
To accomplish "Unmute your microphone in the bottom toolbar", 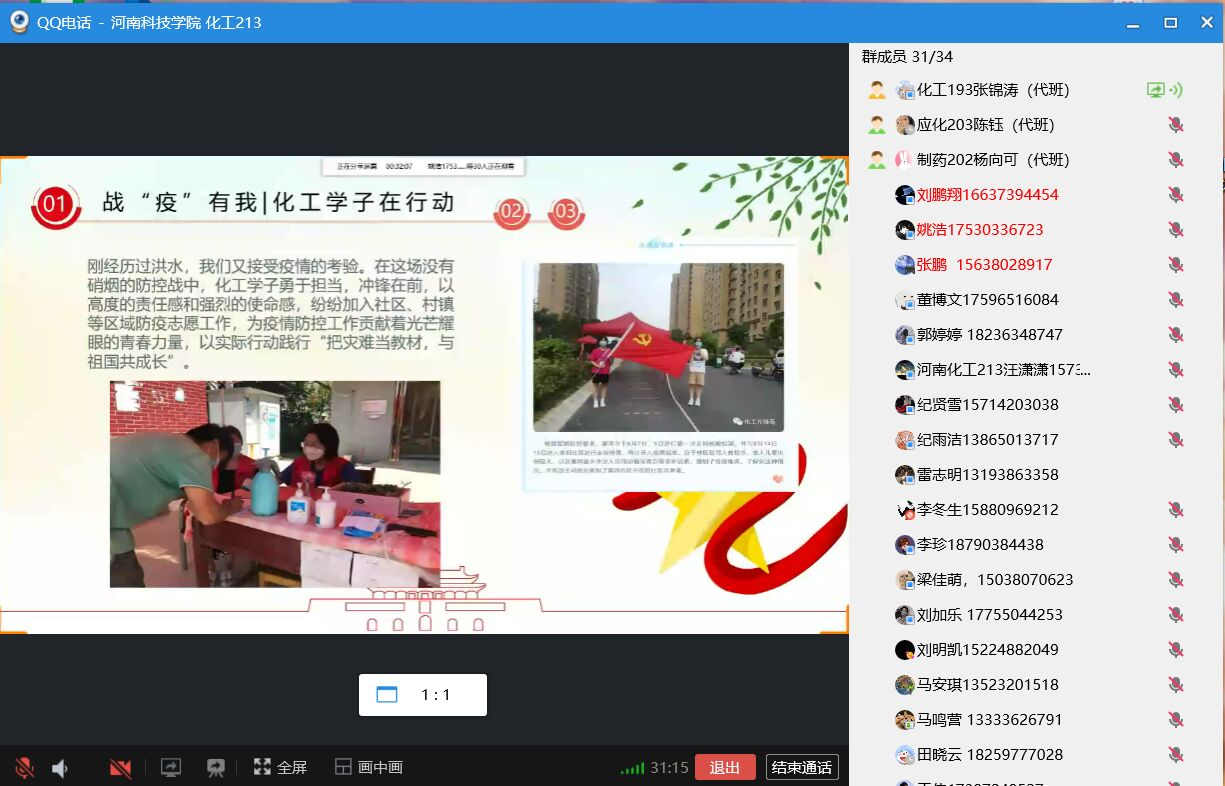I will coord(24,768).
